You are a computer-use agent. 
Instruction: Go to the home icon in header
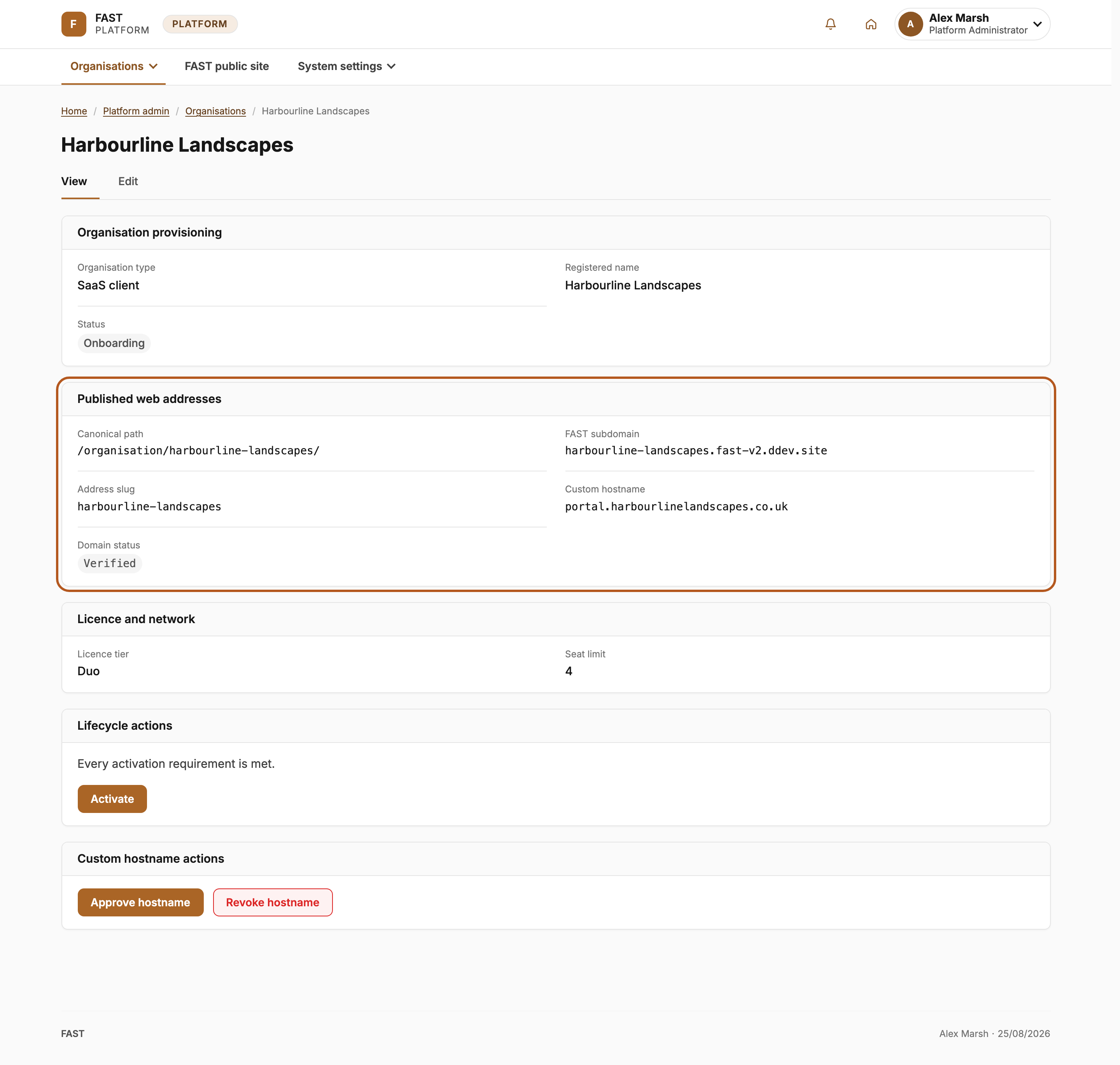coord(870,24)
